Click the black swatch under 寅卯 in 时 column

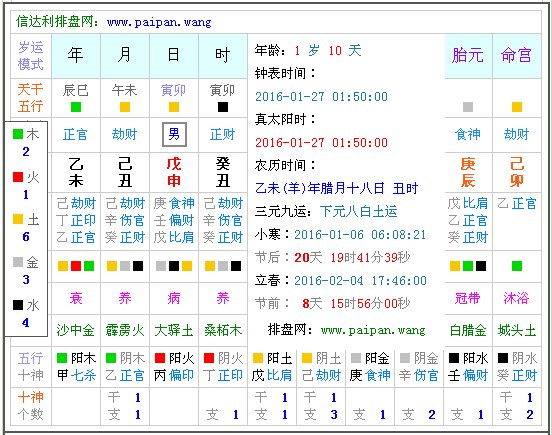pyautogui.click(x=223, y=107)
